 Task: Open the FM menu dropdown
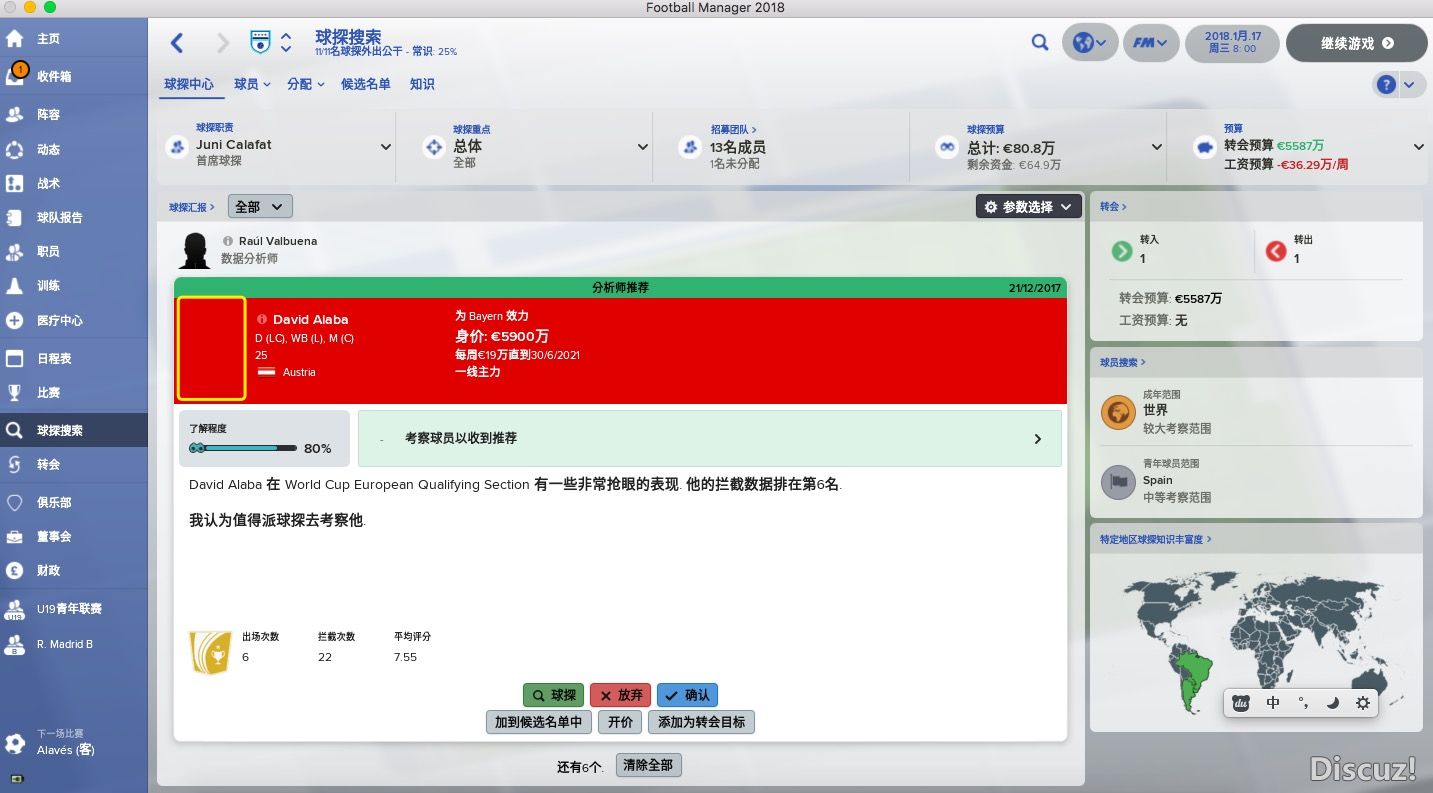1151,43
